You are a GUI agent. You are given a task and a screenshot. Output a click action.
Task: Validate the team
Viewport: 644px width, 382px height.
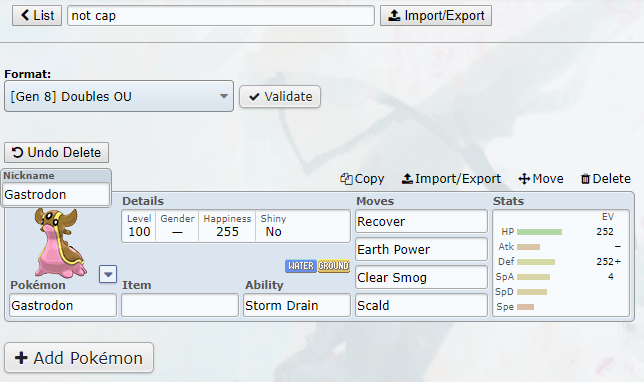coord(280,97)
